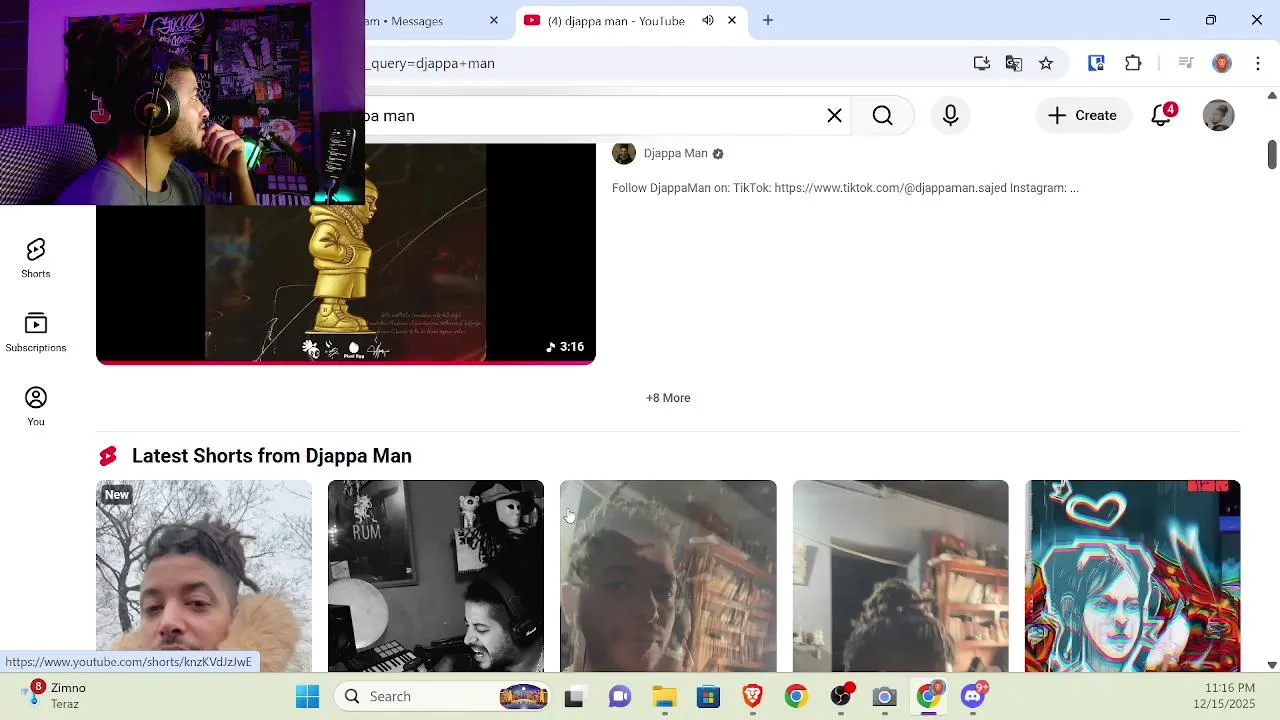
Task: Open the Short with the colorful neon heart artwork
Action: (x=1132, y=576)
